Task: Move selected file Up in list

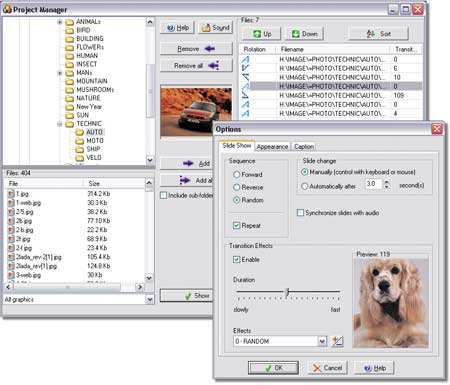Action: [x=261, y=34]
